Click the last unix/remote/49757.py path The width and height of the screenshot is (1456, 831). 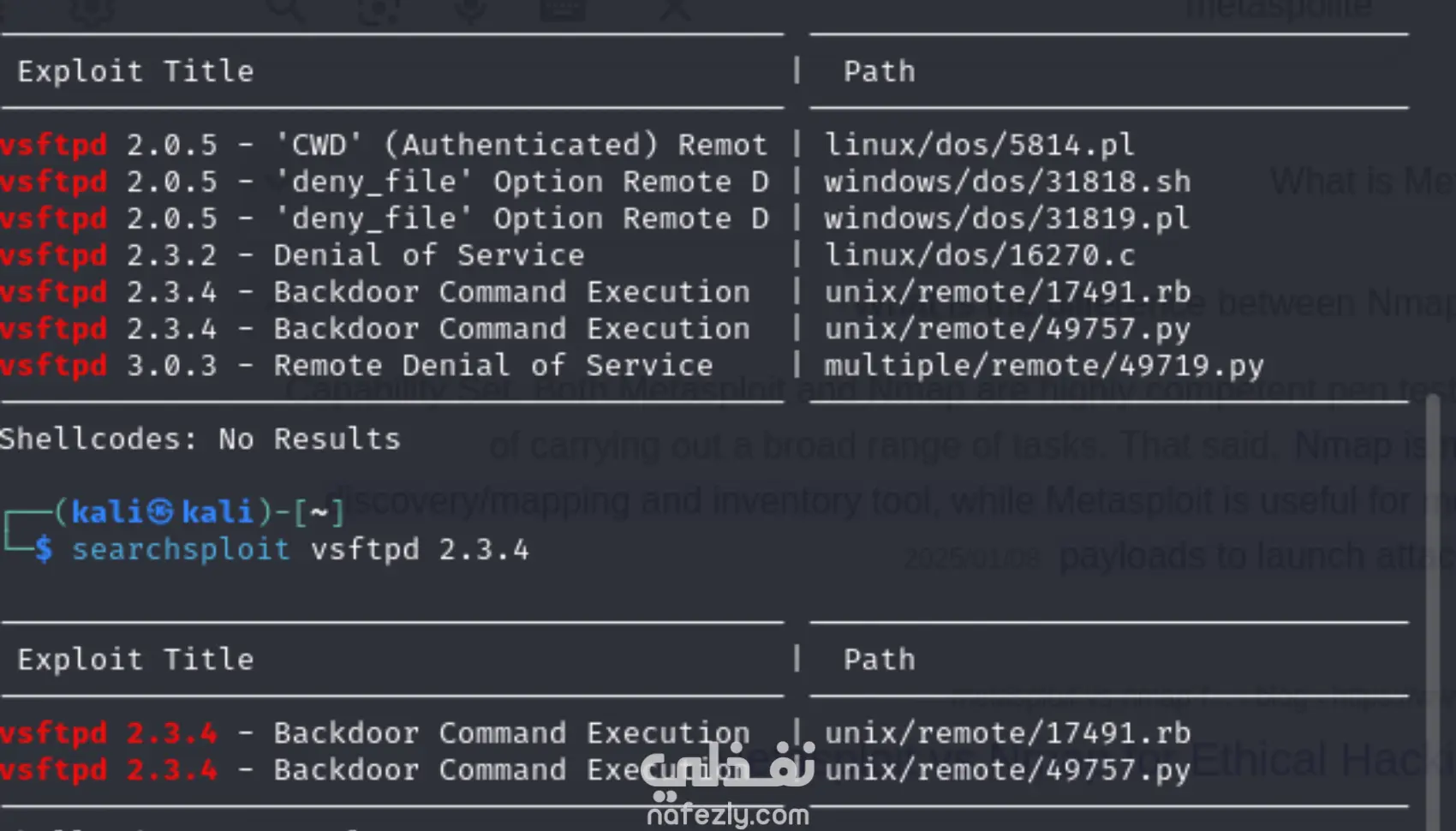[1007, 770]
